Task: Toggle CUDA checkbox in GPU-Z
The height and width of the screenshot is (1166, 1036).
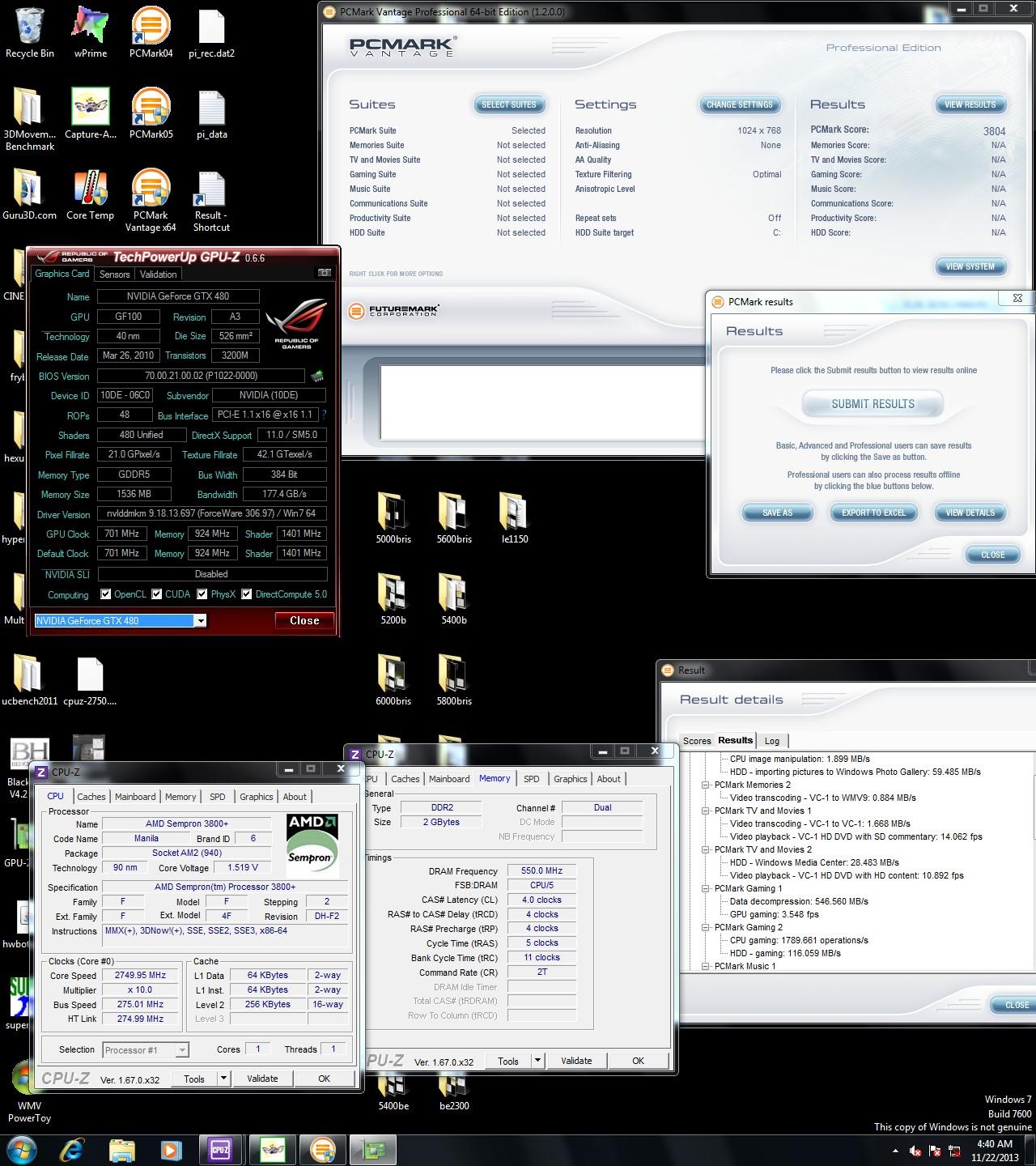Action: [x=157, y=594]
